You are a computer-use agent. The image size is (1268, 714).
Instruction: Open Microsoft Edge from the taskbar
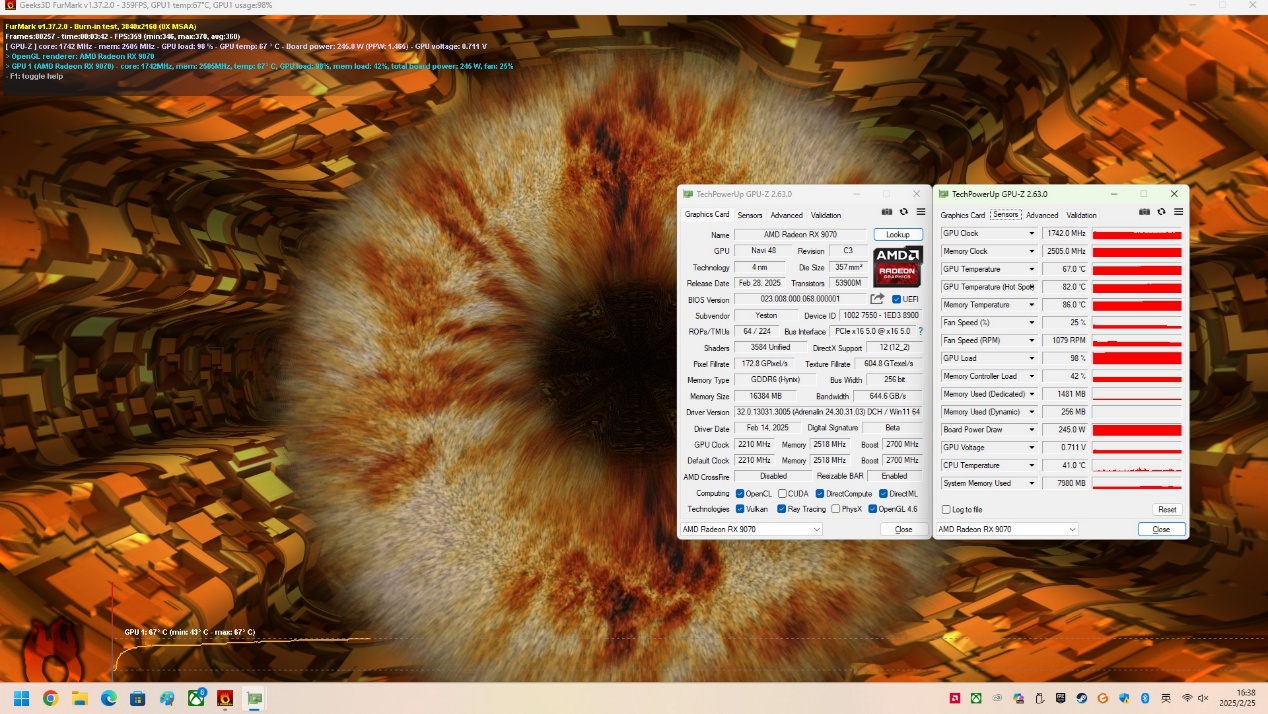(x=109, y=698)
